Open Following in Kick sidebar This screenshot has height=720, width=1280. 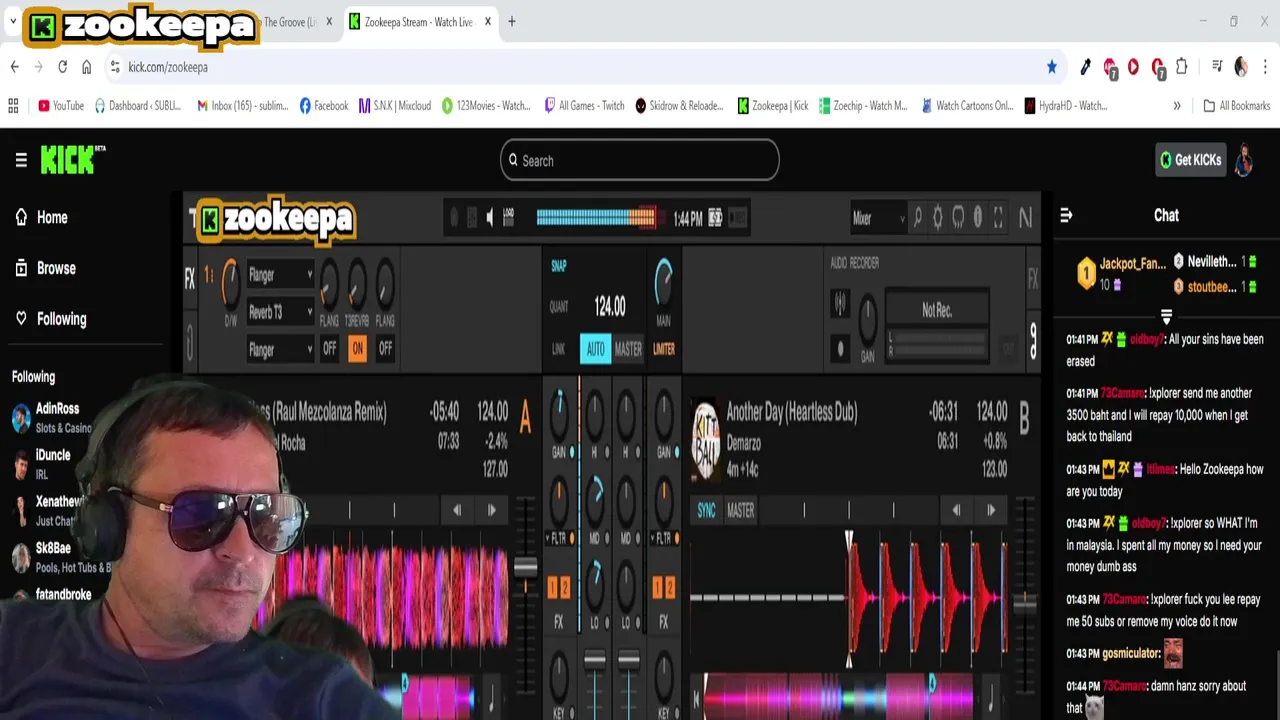coord(50,319)
